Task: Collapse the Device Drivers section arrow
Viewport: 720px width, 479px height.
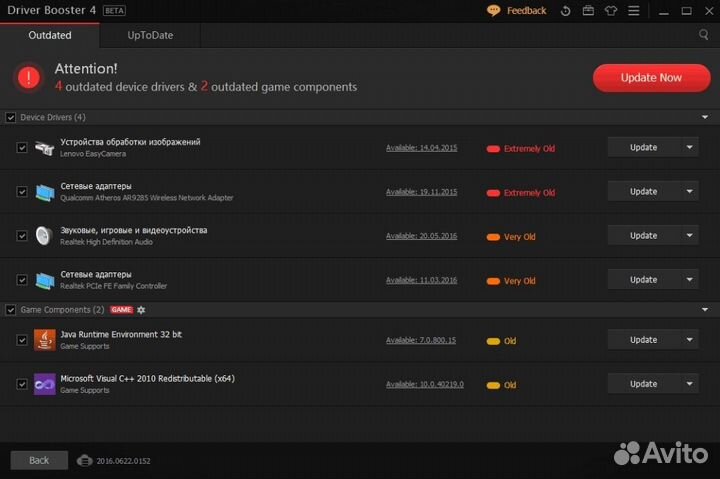Action: [704, 118]
